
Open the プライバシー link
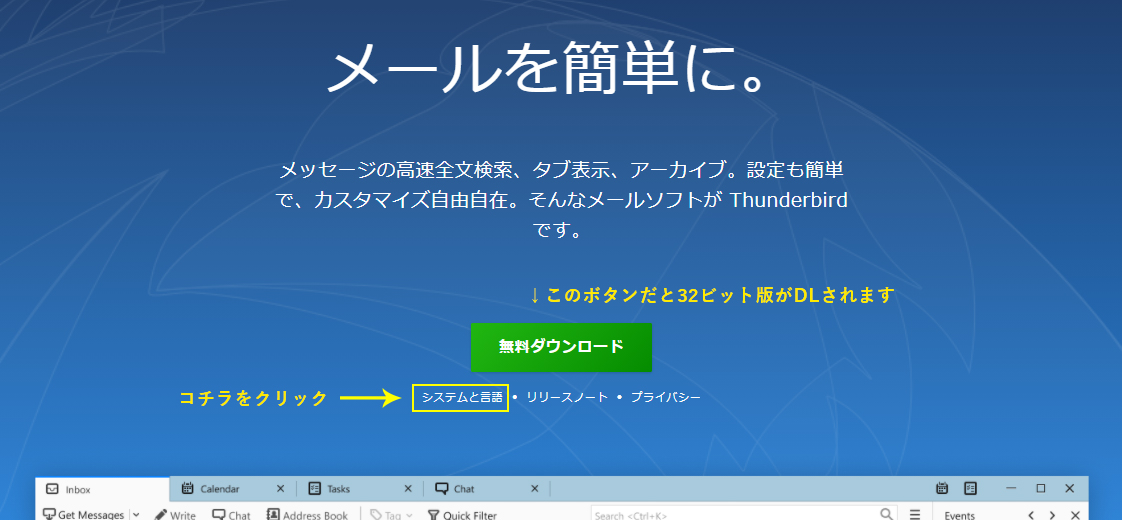(x=665, y=398)
